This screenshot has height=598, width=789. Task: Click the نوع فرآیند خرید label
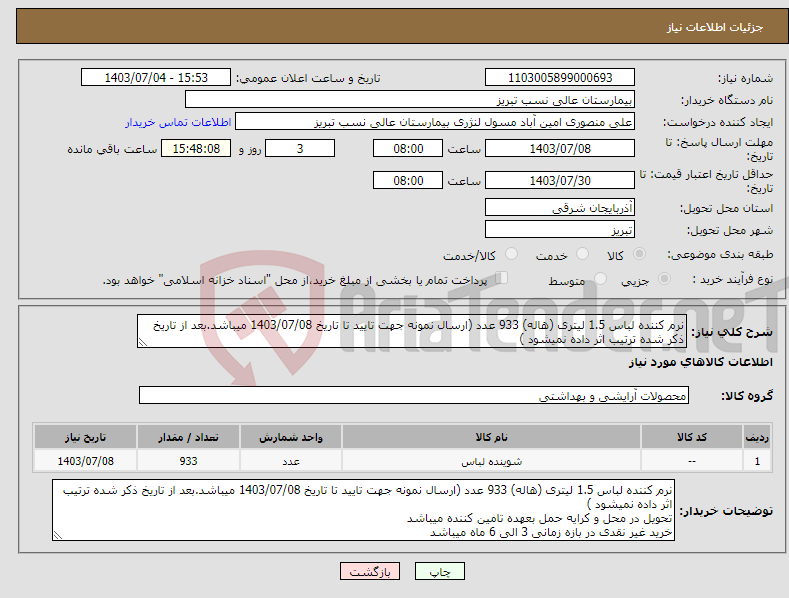point(733,279)
